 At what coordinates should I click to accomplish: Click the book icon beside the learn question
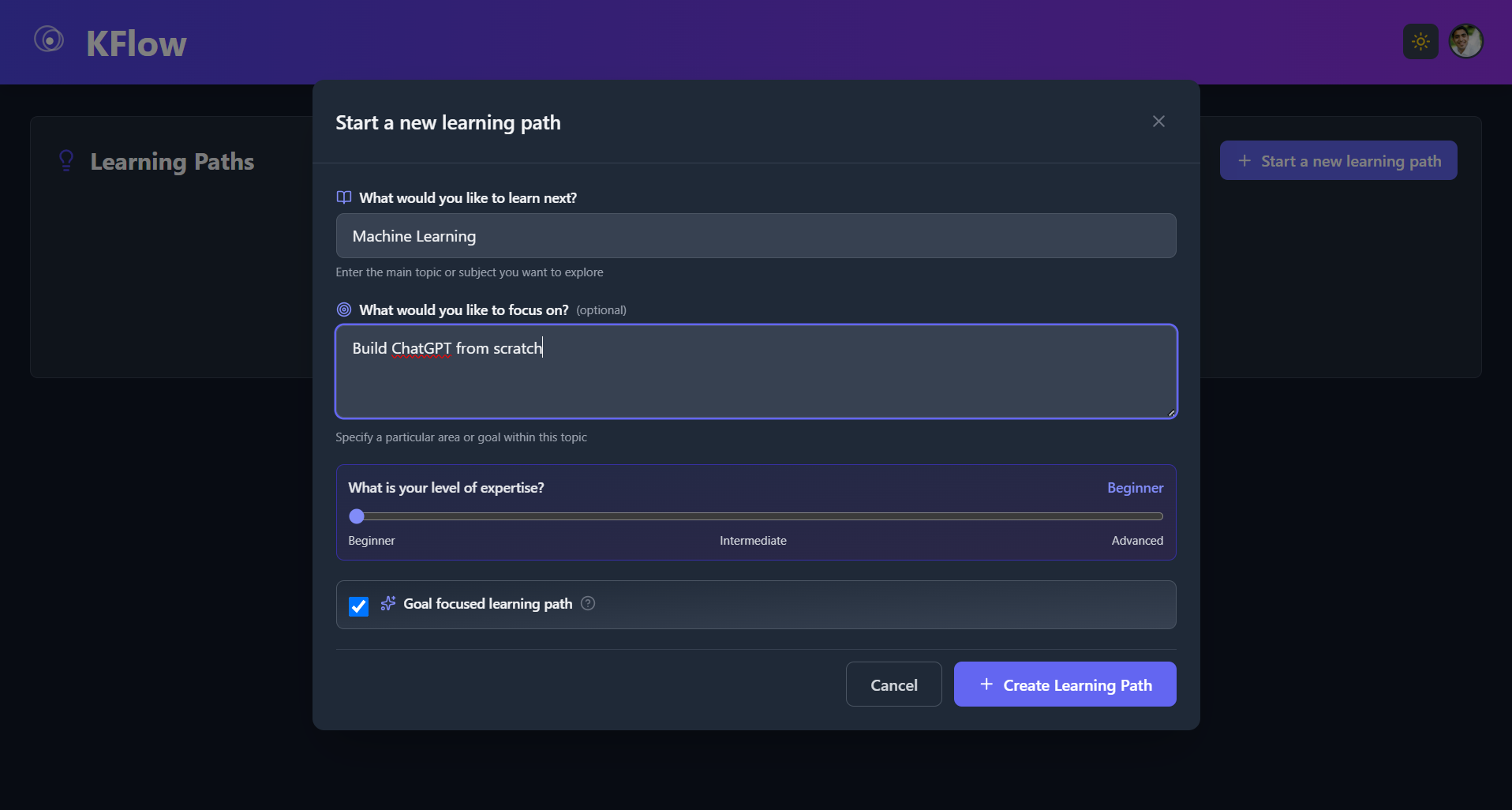click(x=343, y=197)
